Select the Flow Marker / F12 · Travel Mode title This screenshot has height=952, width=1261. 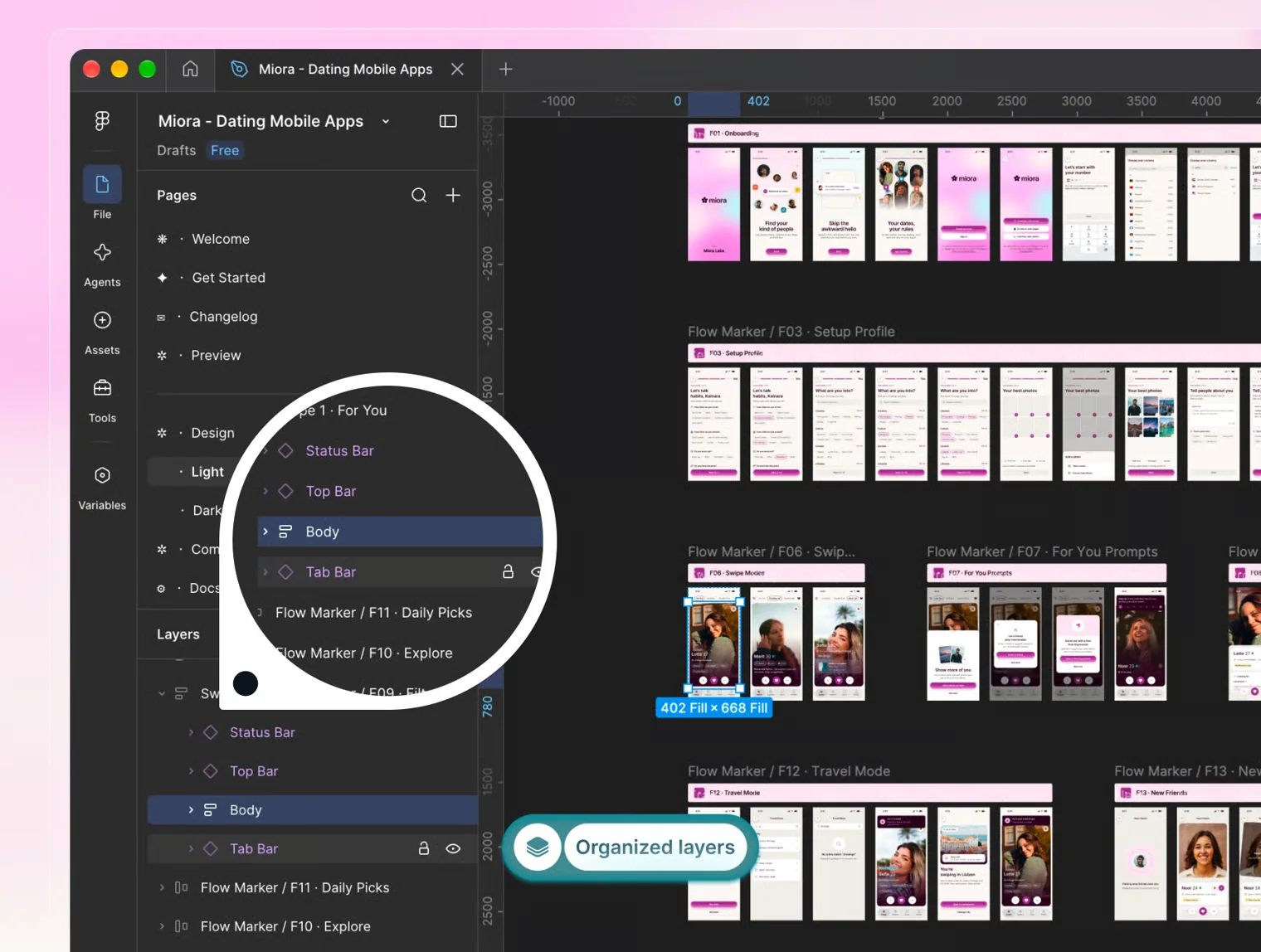click(x=789, y=771)
